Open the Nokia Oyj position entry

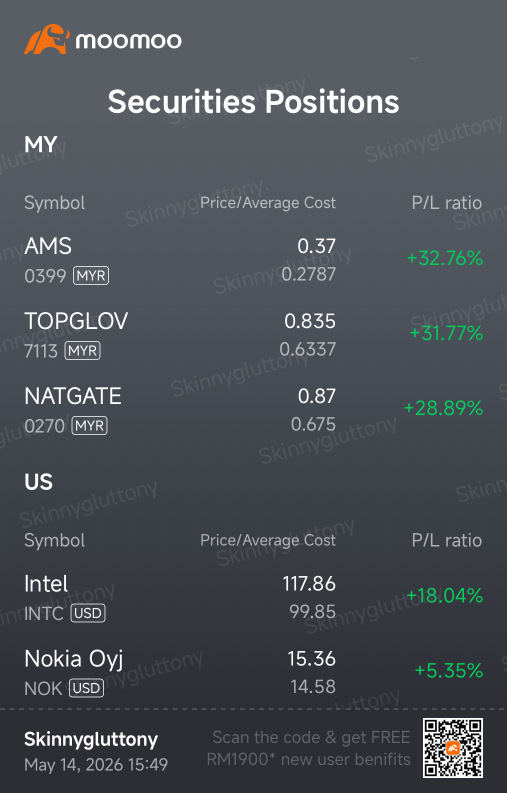(254, 672)
